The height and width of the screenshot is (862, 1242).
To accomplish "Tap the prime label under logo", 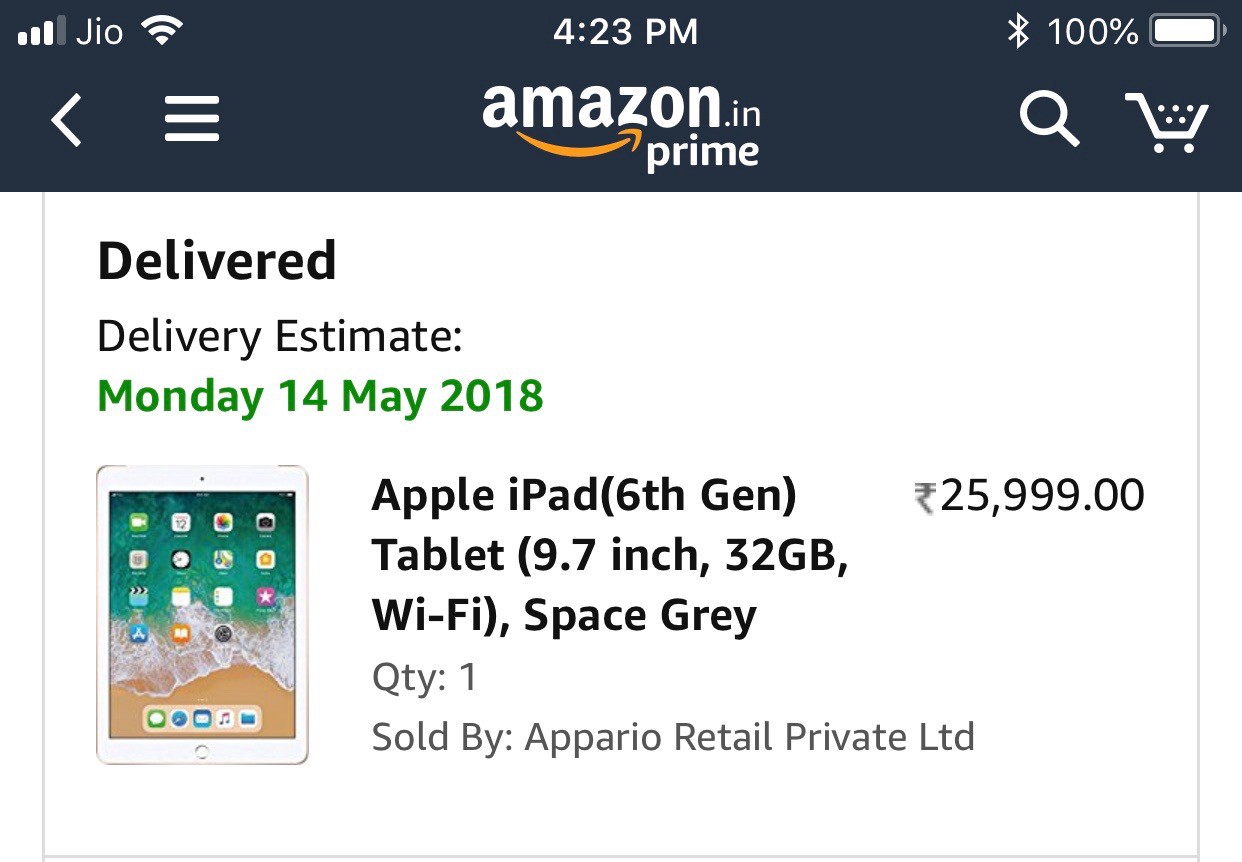I will [702, 153].
